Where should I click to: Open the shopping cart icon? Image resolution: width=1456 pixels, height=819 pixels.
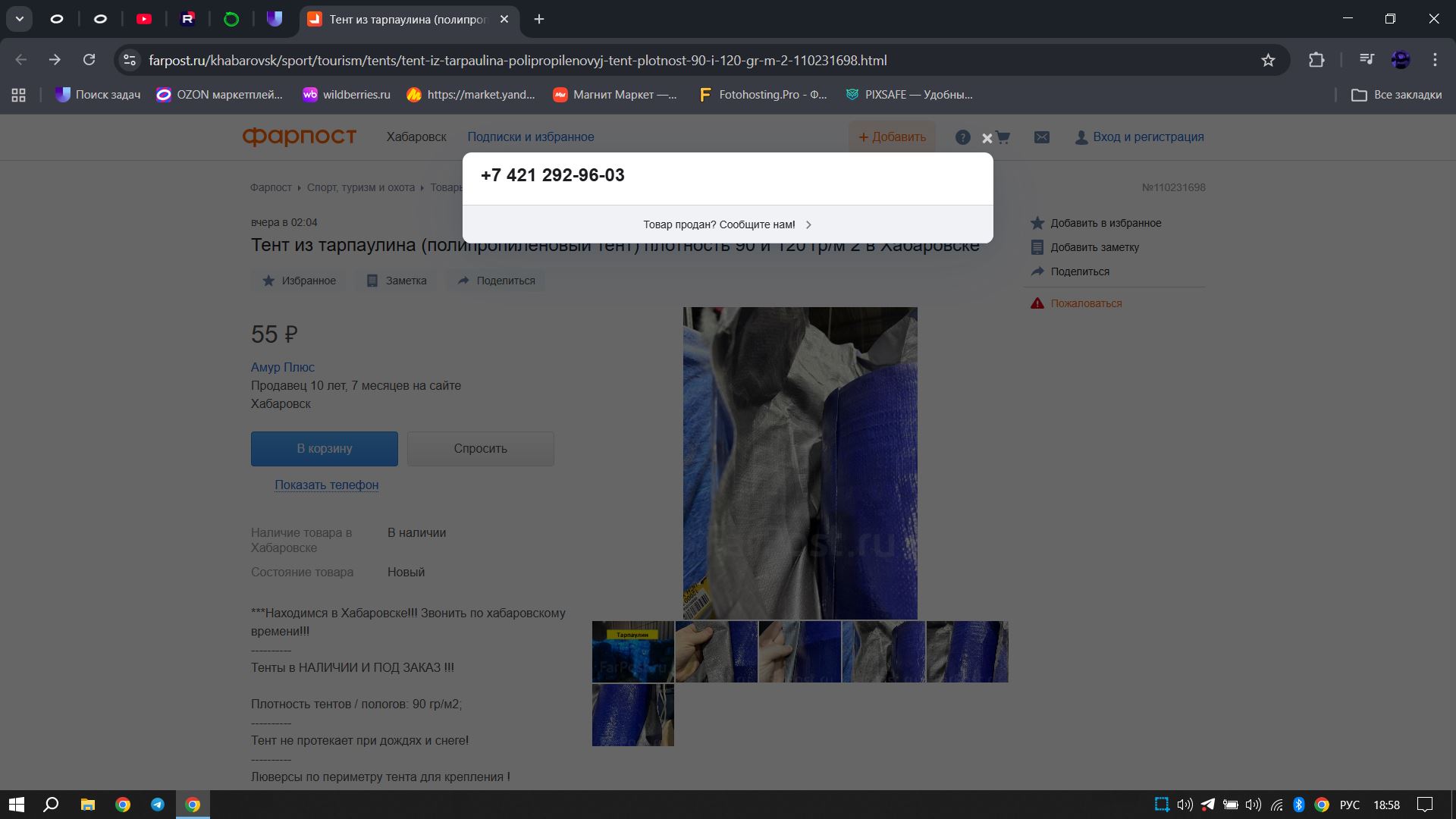1003,137
